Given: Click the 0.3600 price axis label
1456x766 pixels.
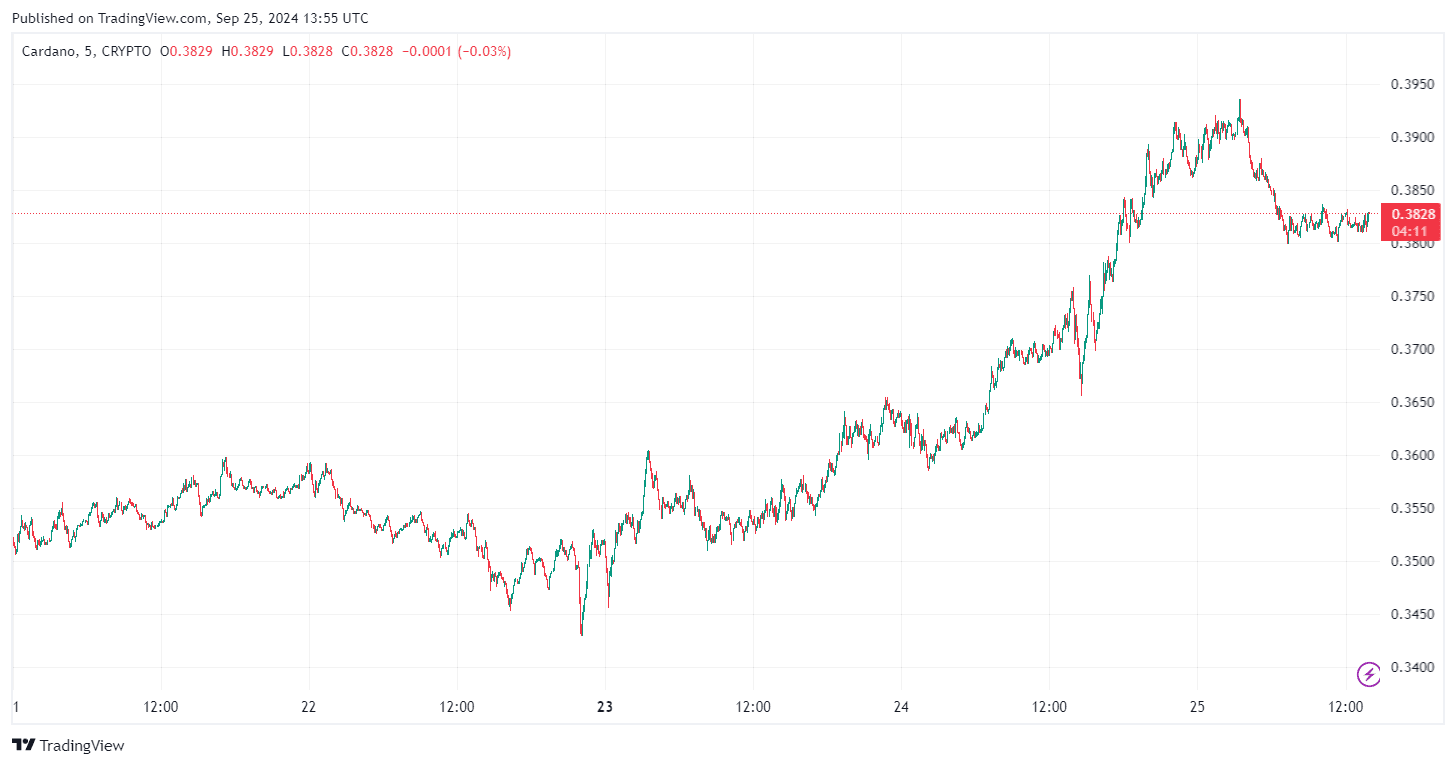Looking at the screenshot, I should point(1412,456).
